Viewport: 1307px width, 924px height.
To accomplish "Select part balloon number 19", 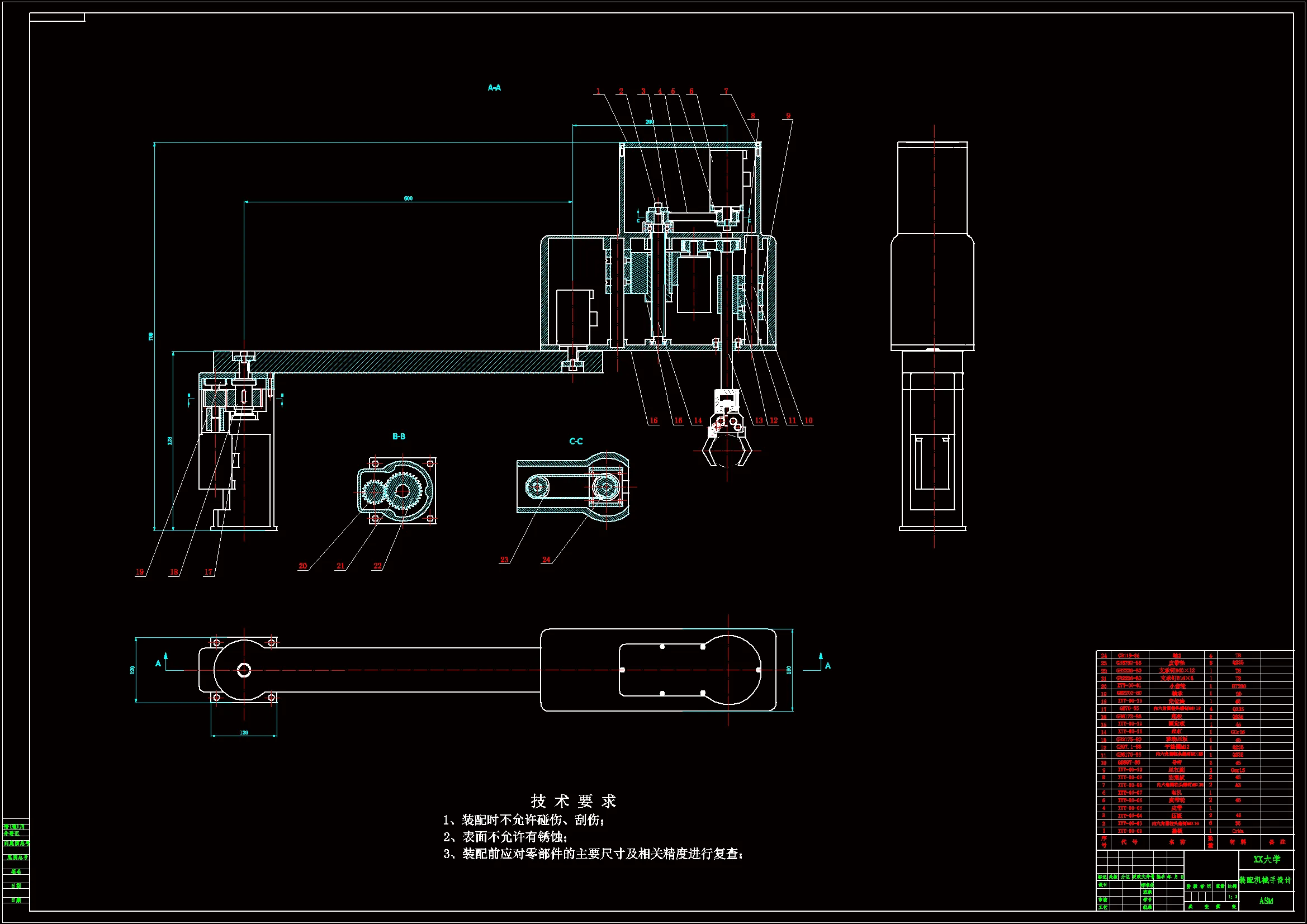I will click(x=139, y=572).
